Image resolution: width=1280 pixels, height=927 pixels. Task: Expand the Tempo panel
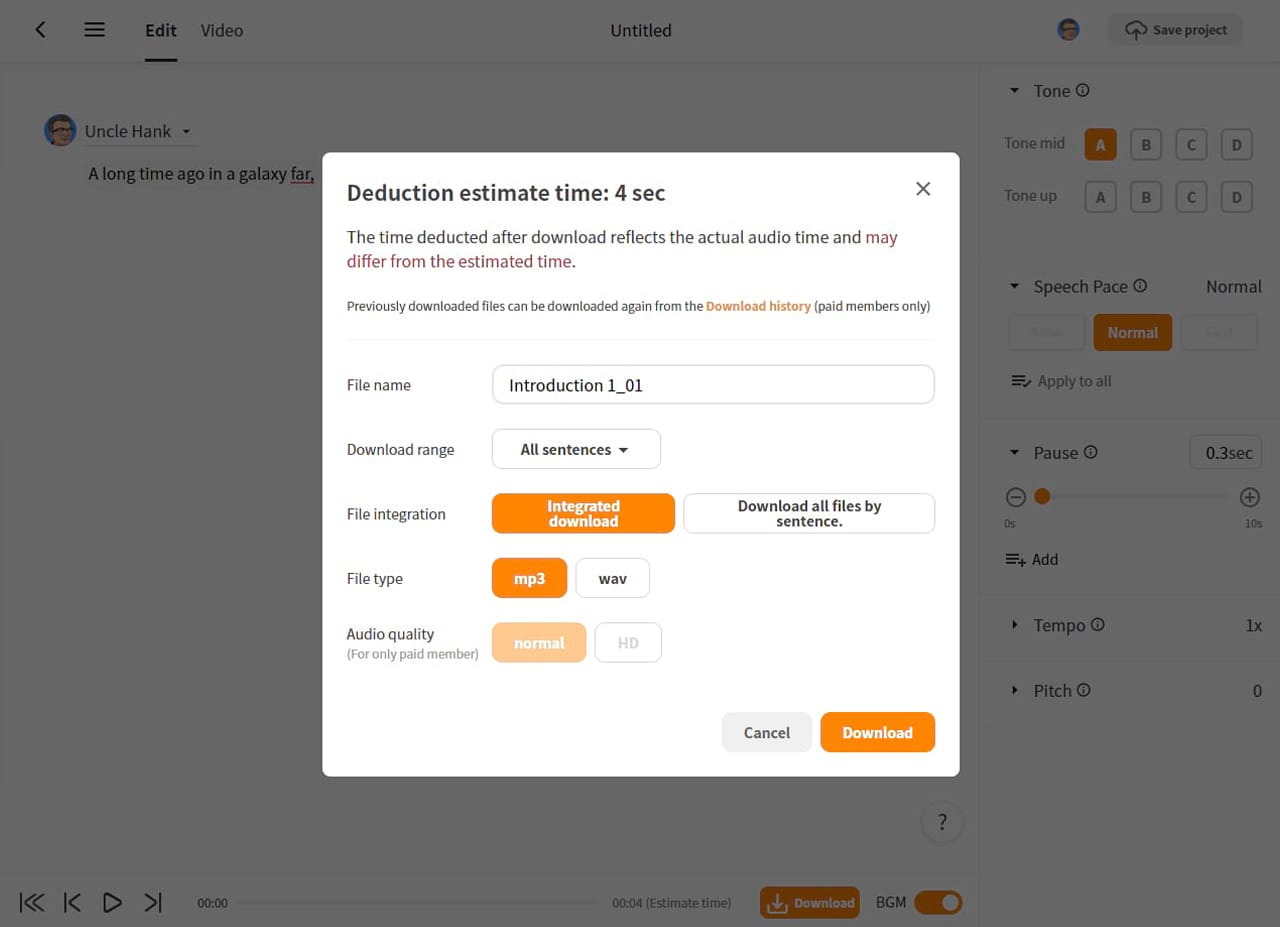coord(1057,624)
